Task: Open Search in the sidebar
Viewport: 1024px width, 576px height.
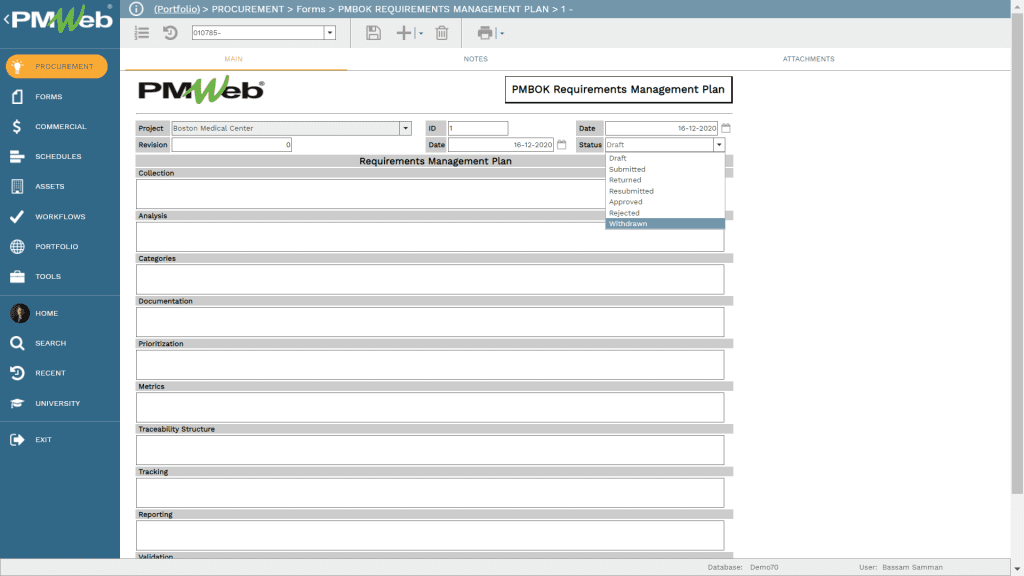Action: click(50, 344)
